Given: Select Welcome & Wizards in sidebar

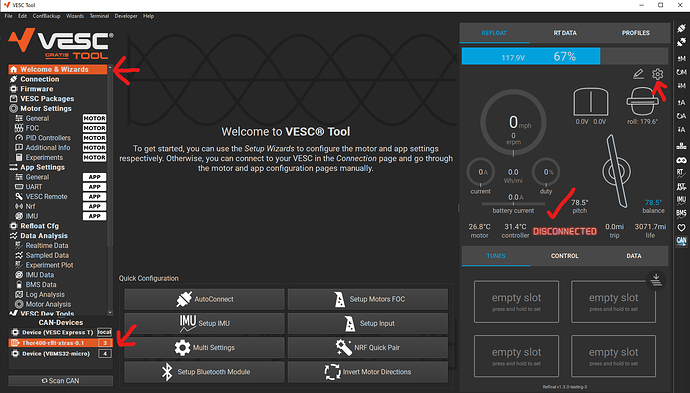Looking at the screenshot, I should [x=58, y=70].
